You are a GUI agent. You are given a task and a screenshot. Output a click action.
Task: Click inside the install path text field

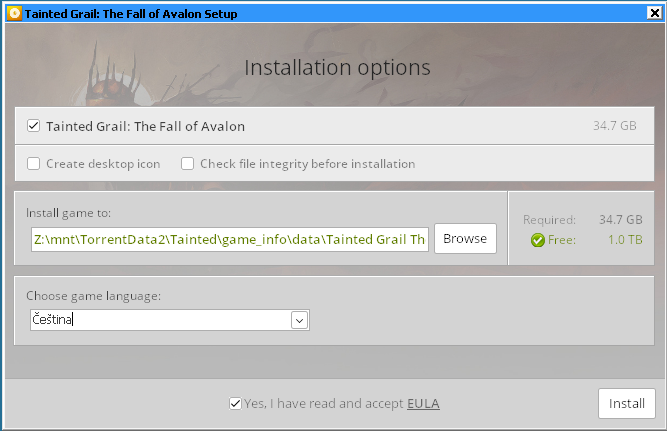coord(229,239)
